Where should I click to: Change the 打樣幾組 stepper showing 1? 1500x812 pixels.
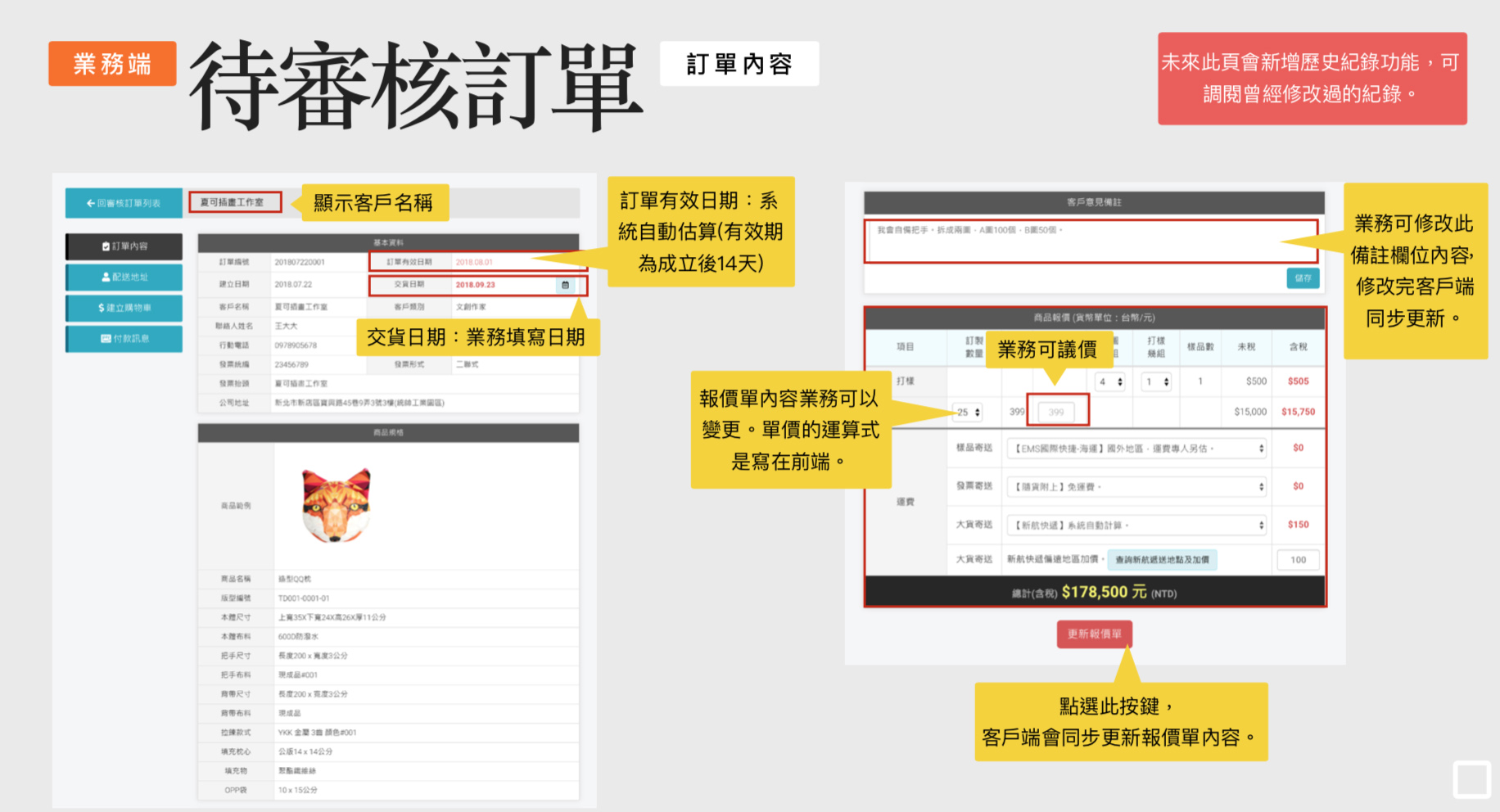(1157, 382)
